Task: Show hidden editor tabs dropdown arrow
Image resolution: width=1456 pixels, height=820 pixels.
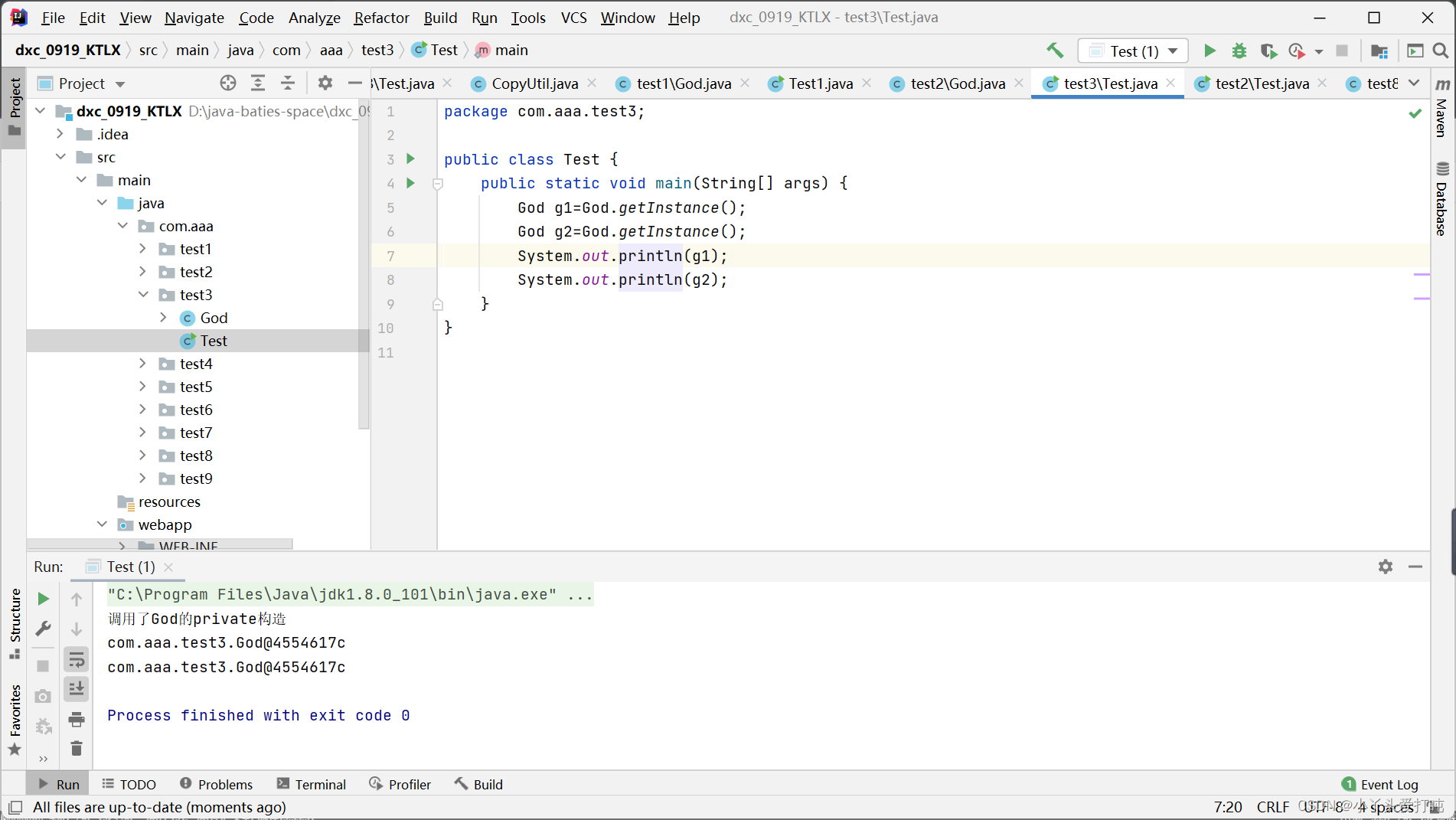Action: (1414, 83)
